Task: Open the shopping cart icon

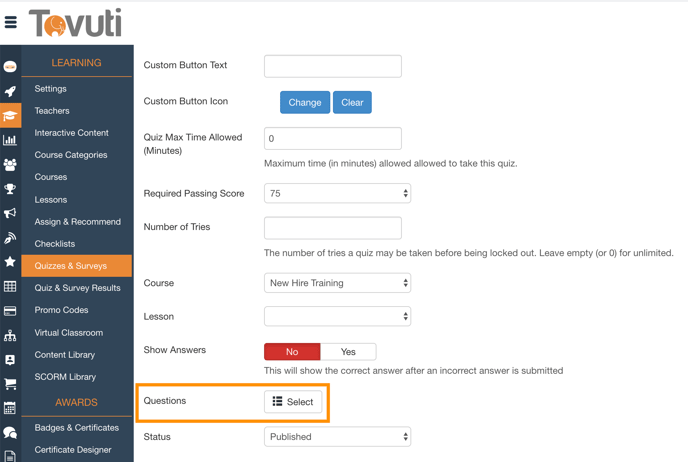Action: click(x=10, y=384)
